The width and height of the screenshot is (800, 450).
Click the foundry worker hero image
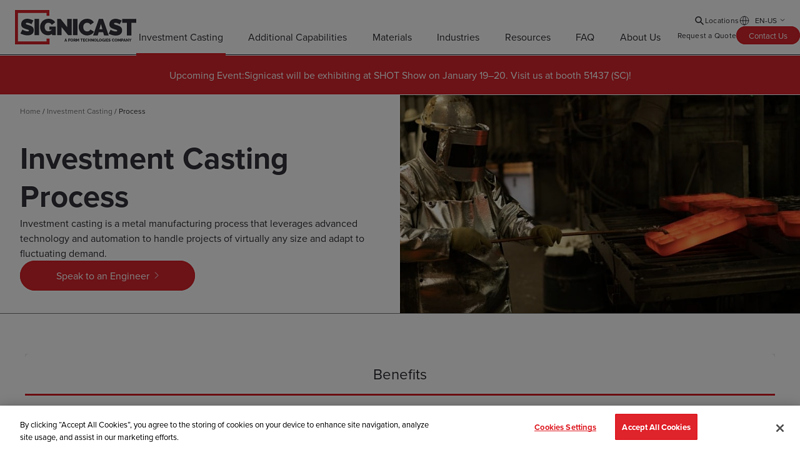tap(599, 204)
